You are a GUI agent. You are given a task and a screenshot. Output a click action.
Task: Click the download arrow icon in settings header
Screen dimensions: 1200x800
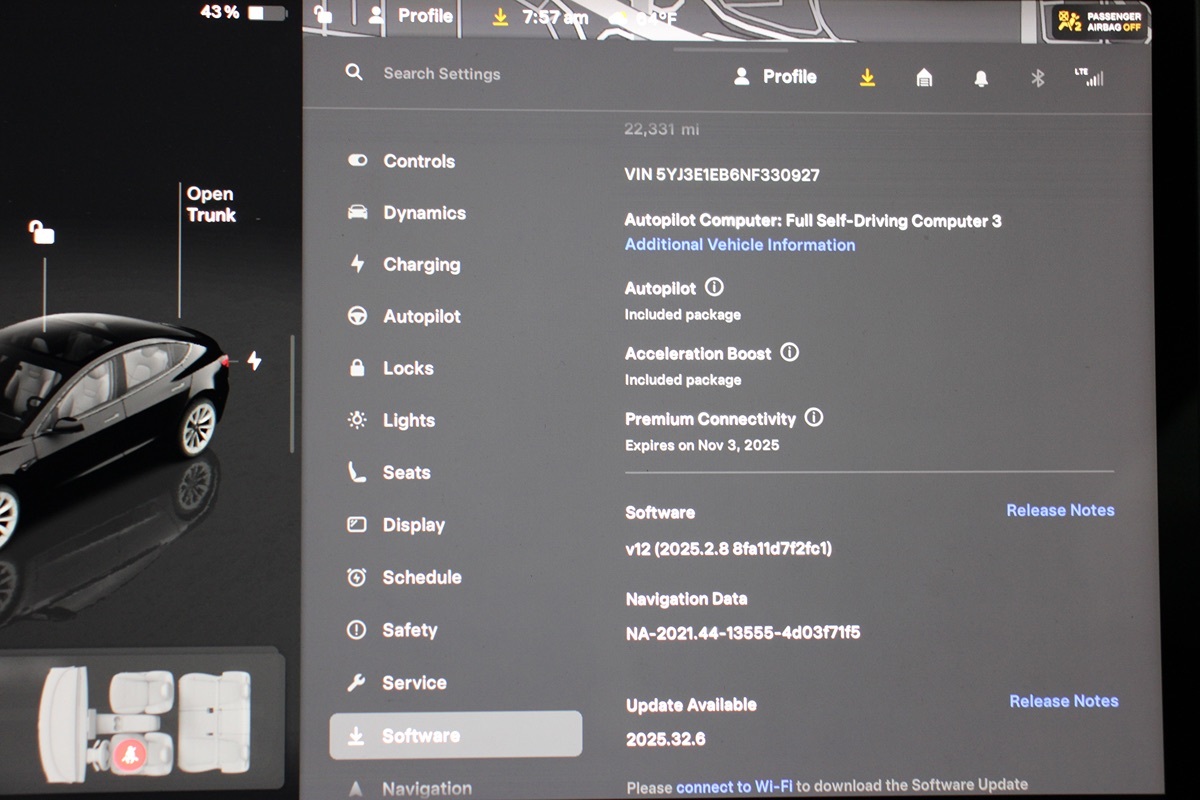[867, 78]
